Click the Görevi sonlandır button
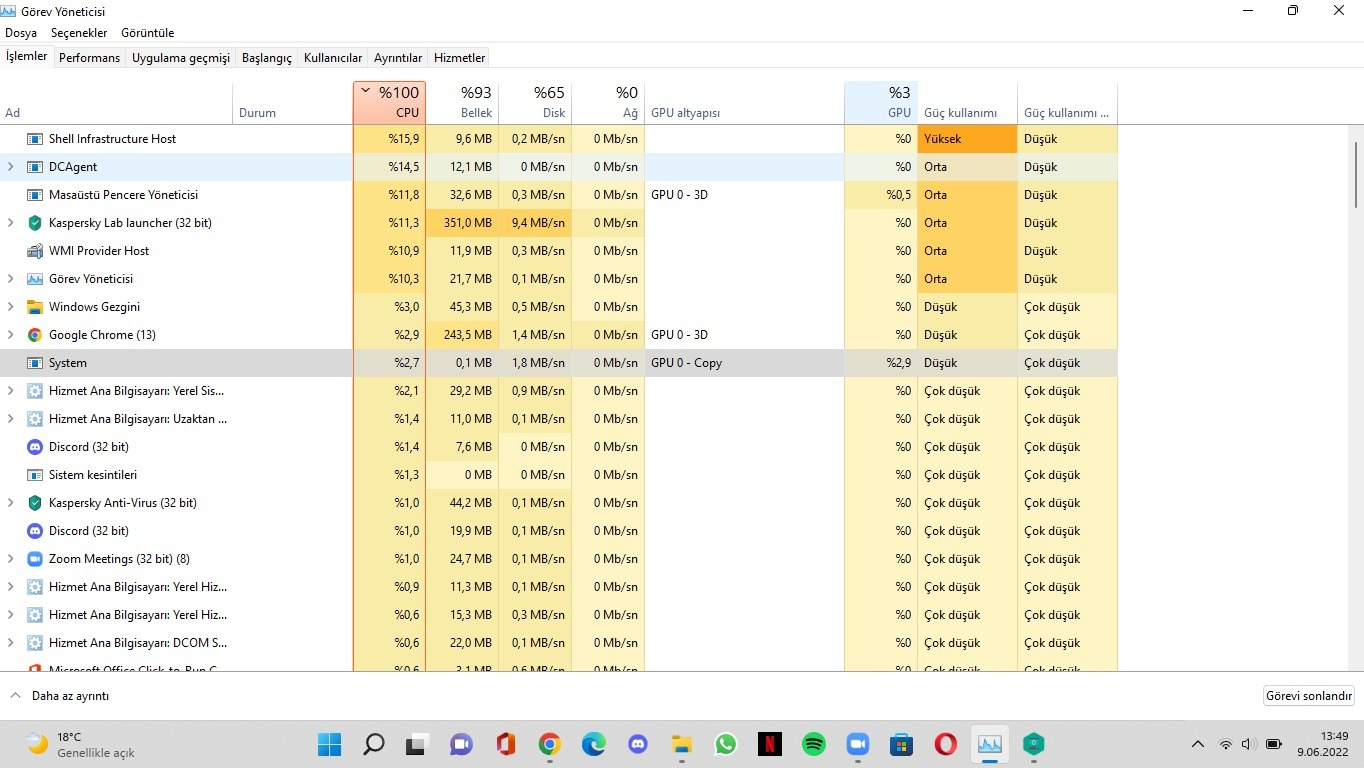Viewport: 1364px width, 768px height. (x=1309, y=696)
